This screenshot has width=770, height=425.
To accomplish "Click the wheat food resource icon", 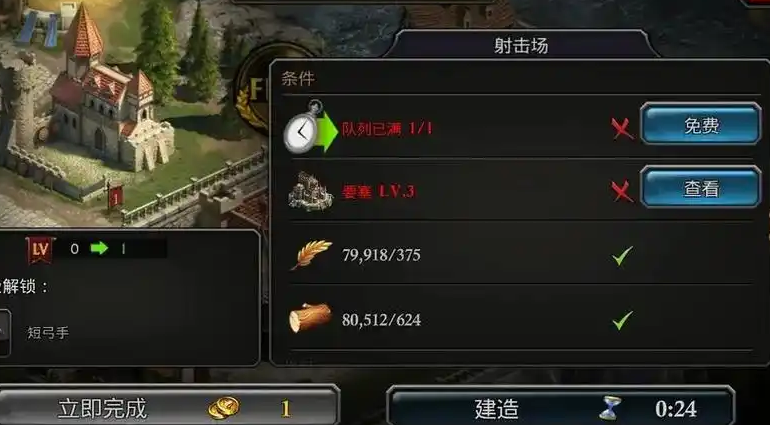I will click(x=311, y=255).
